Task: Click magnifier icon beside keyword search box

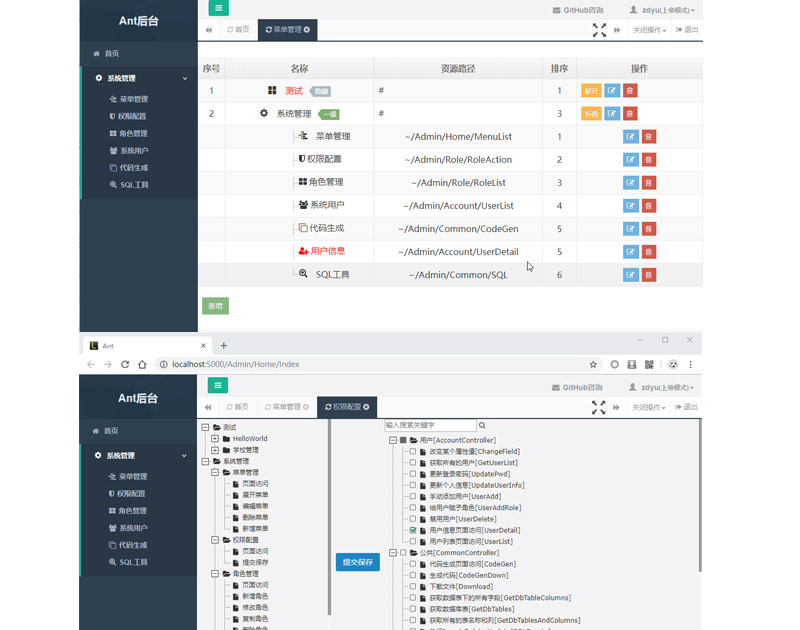Action: pos(482,426)
